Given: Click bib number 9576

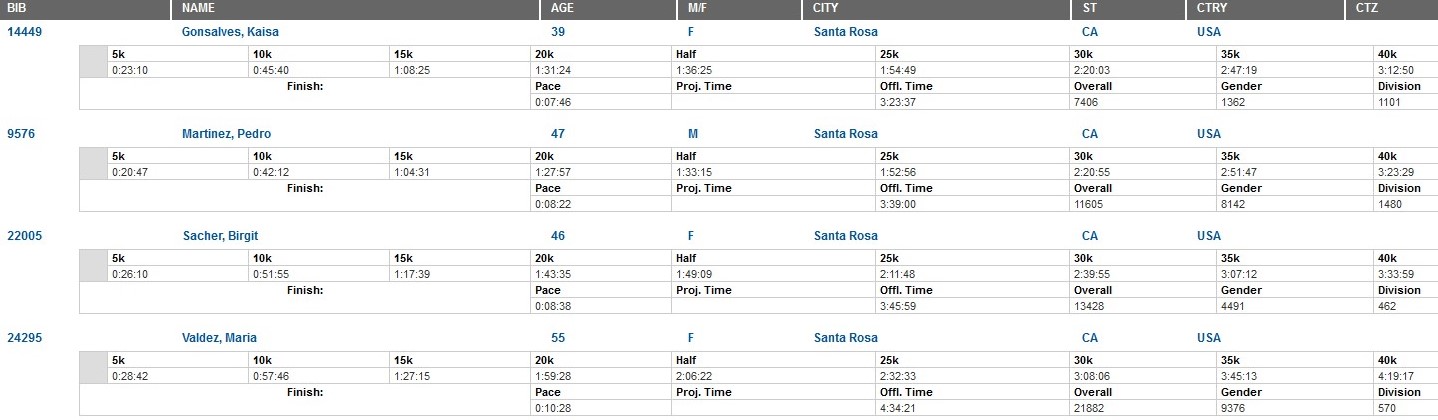Looking at the screenshot, I should pyautogui.click(x=21, y=134).
